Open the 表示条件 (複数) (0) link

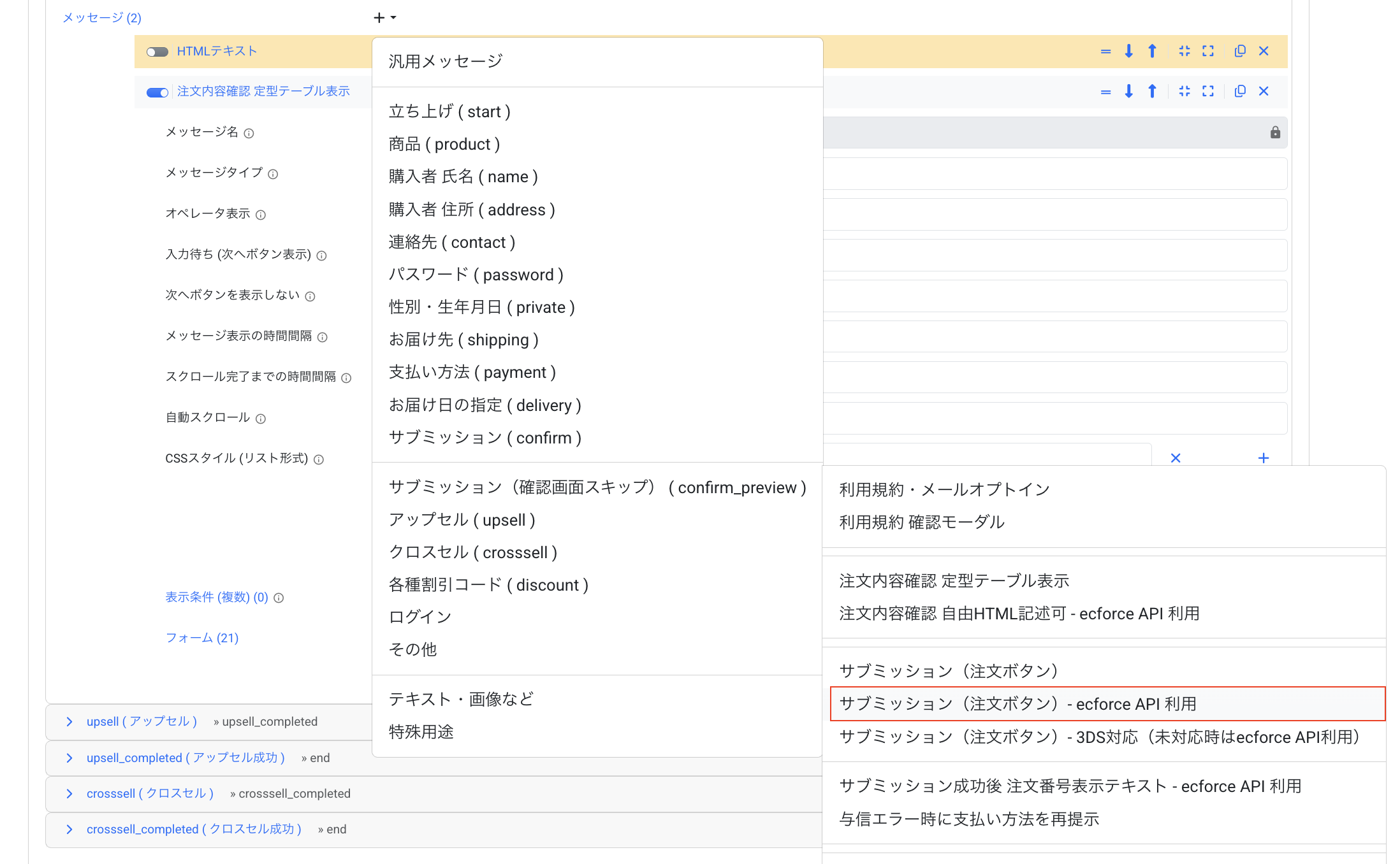217,597
